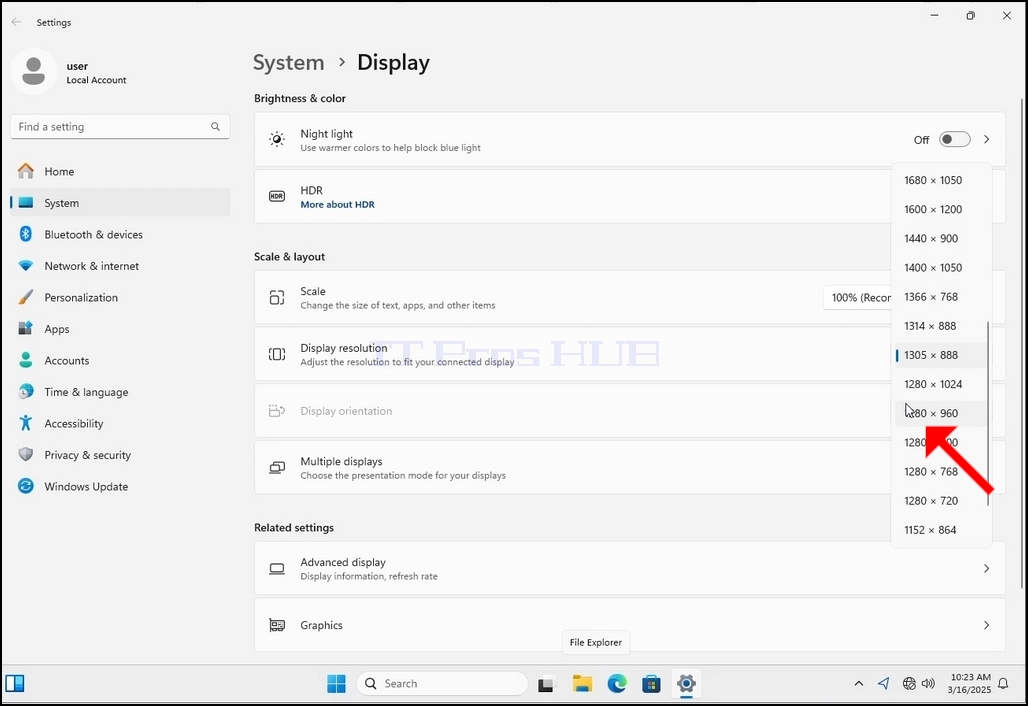
Task: Select resolution 1440 × 900
Action: [x=940, y=239]
